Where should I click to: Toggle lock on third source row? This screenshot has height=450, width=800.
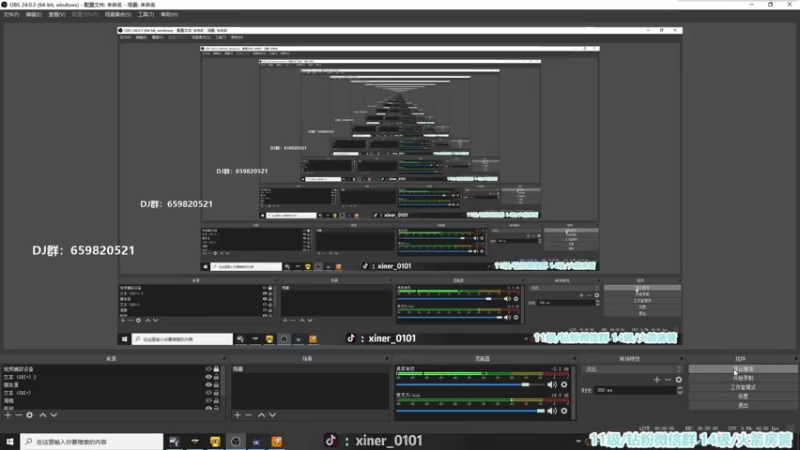tap(216, 385)
